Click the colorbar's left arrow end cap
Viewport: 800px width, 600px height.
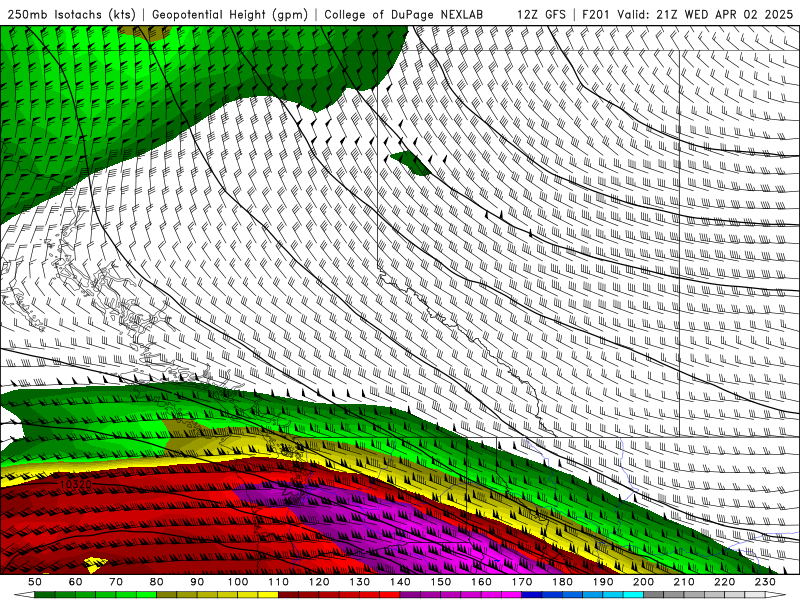[23, 595]
